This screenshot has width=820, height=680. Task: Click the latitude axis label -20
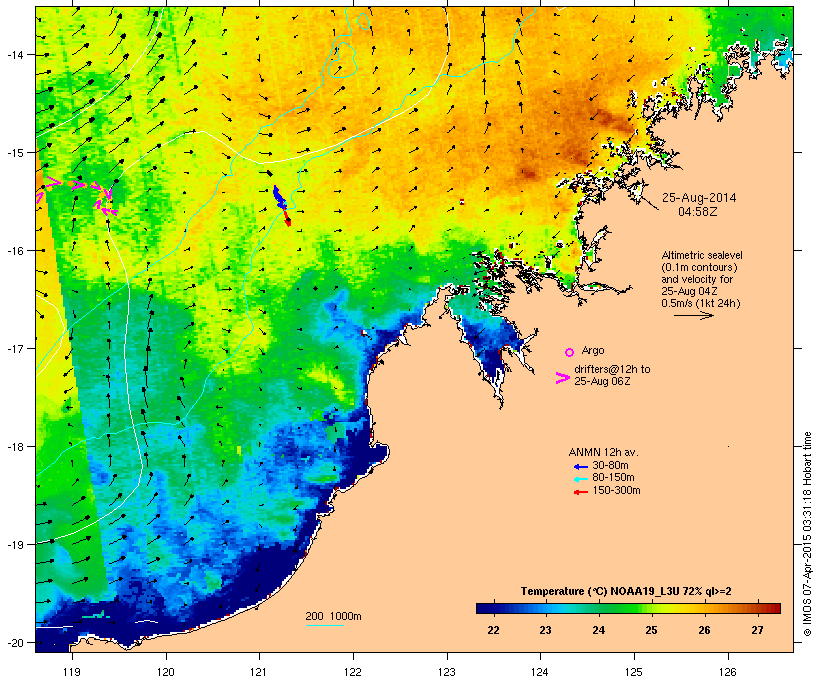click(x=15, y=642)
